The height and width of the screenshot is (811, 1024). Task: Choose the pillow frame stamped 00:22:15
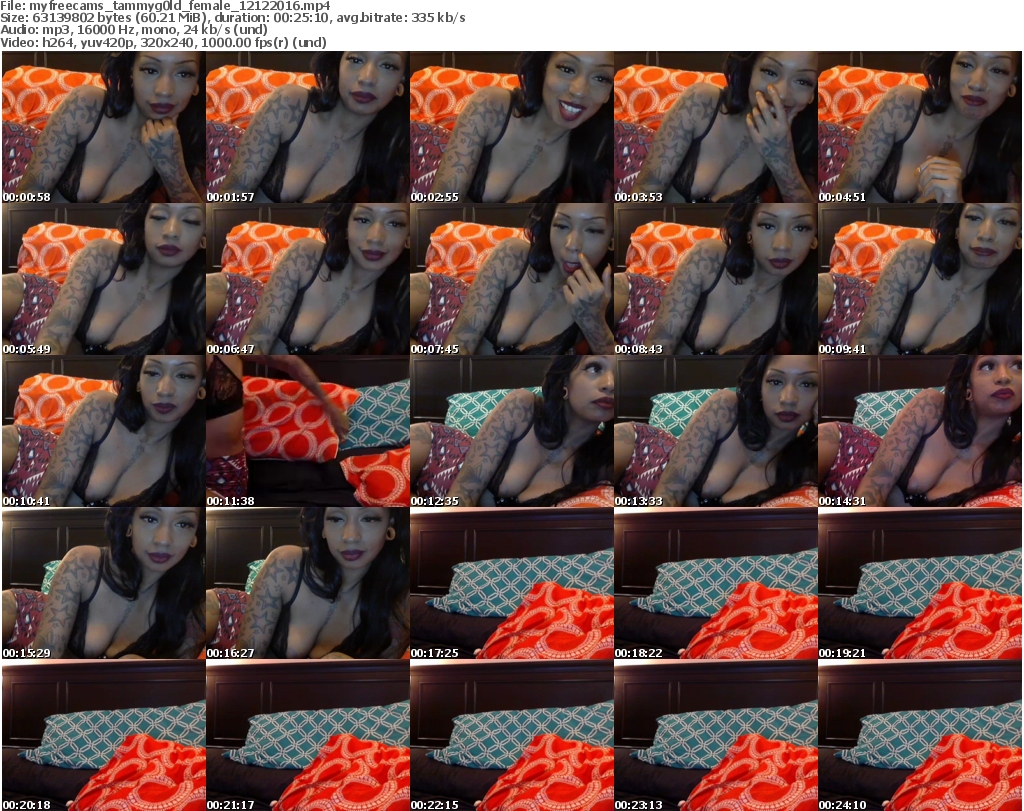(511, 735)
